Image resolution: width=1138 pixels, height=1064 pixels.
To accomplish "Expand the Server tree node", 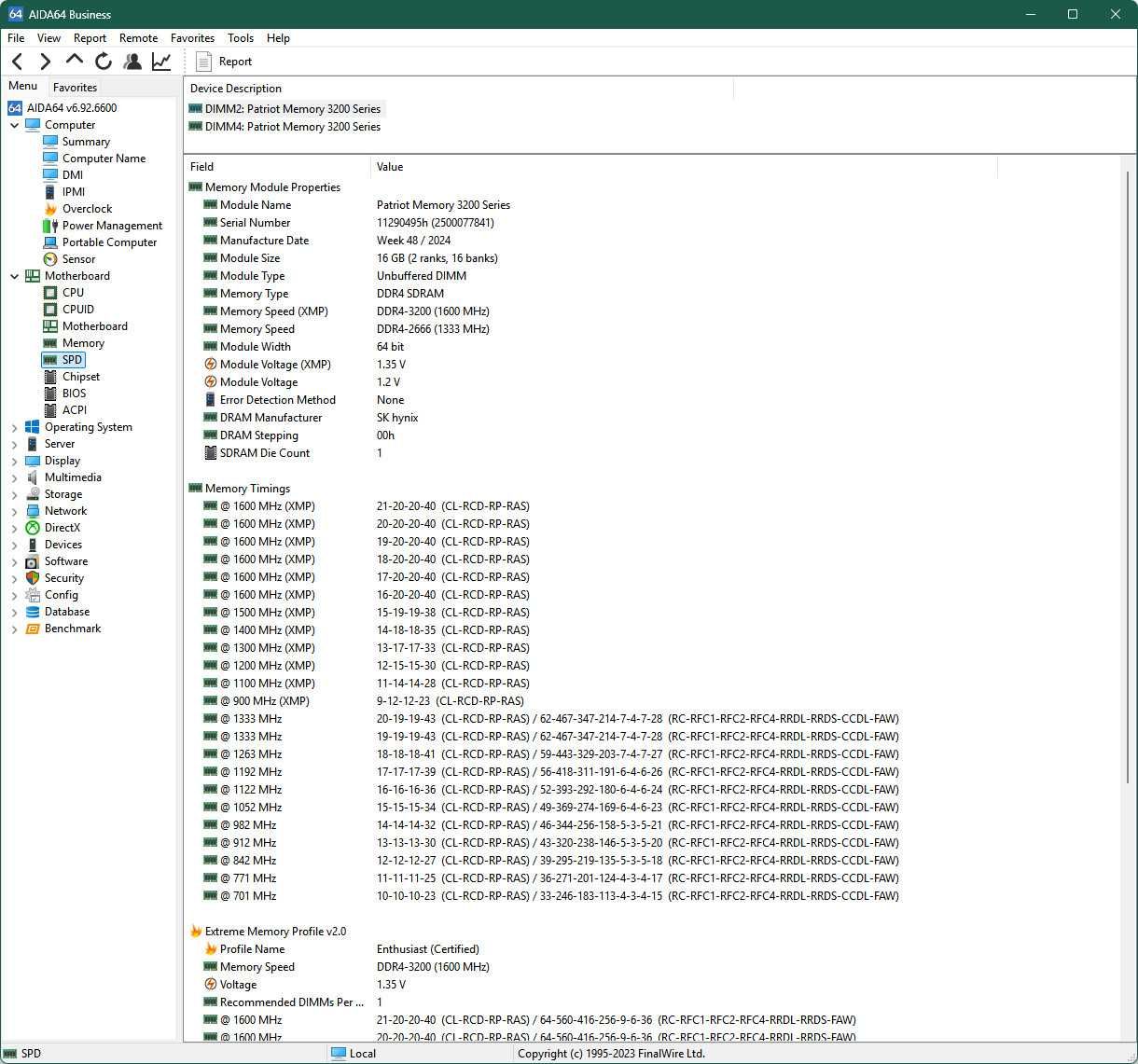I will tap(15, 444).
